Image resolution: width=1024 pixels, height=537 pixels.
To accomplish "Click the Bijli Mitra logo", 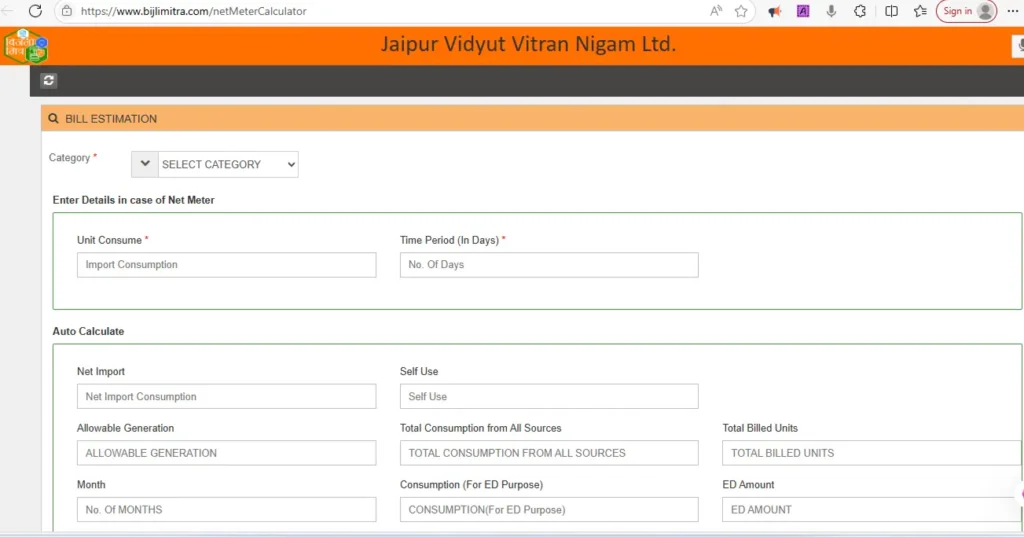I will pos(25,46).
